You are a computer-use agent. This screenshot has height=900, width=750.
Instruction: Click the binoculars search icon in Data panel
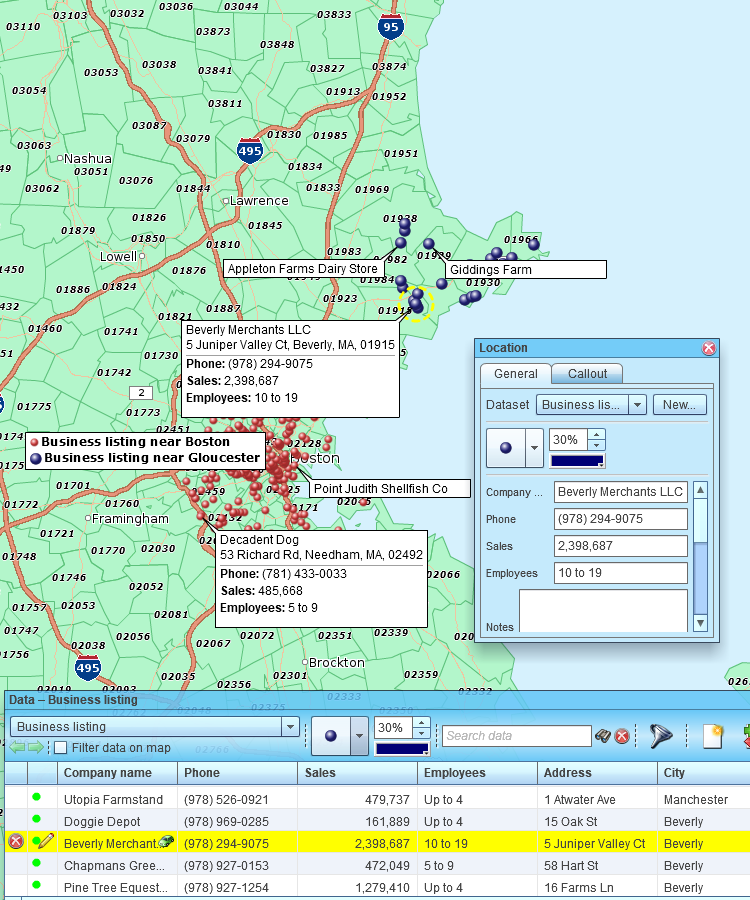tap(603, 736)
